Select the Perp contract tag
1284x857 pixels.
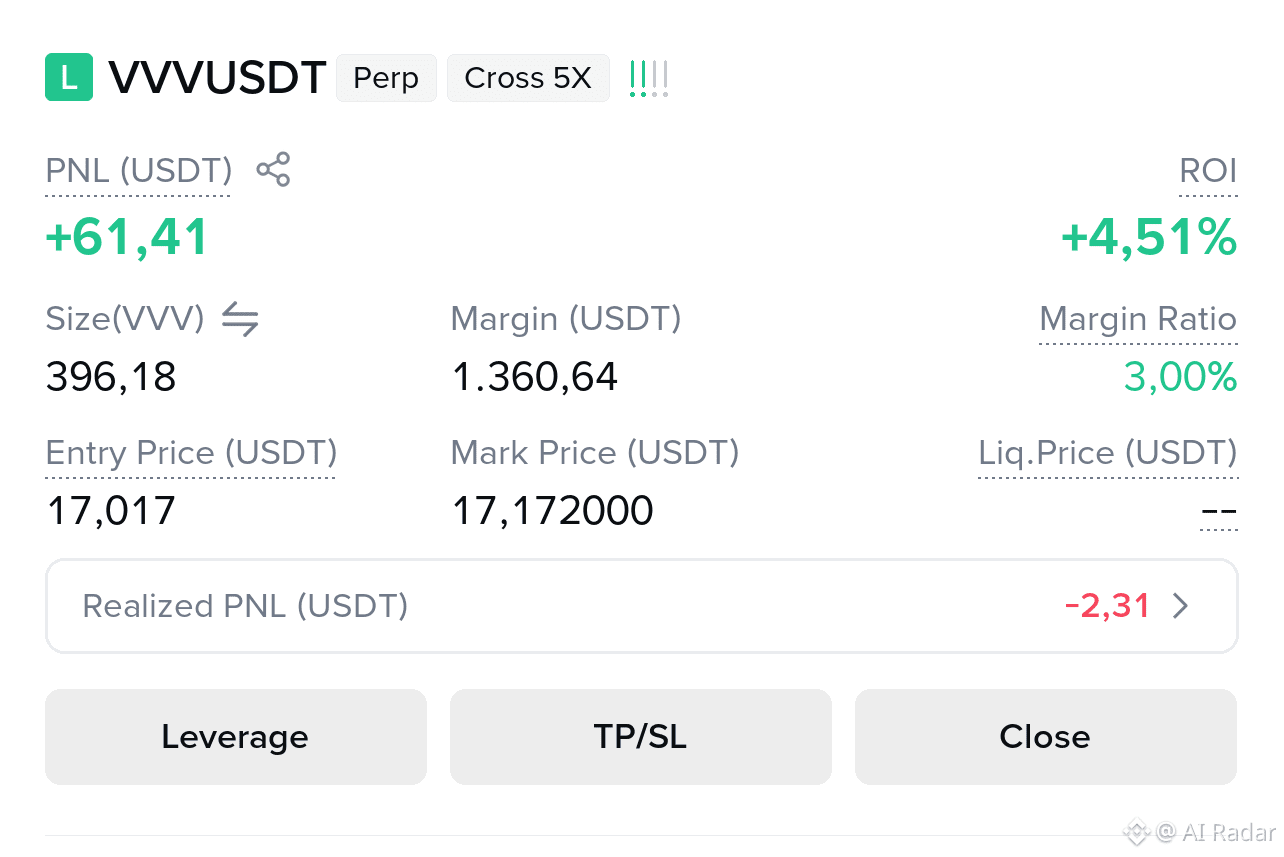pyautogui.click(x=386, y=78)
